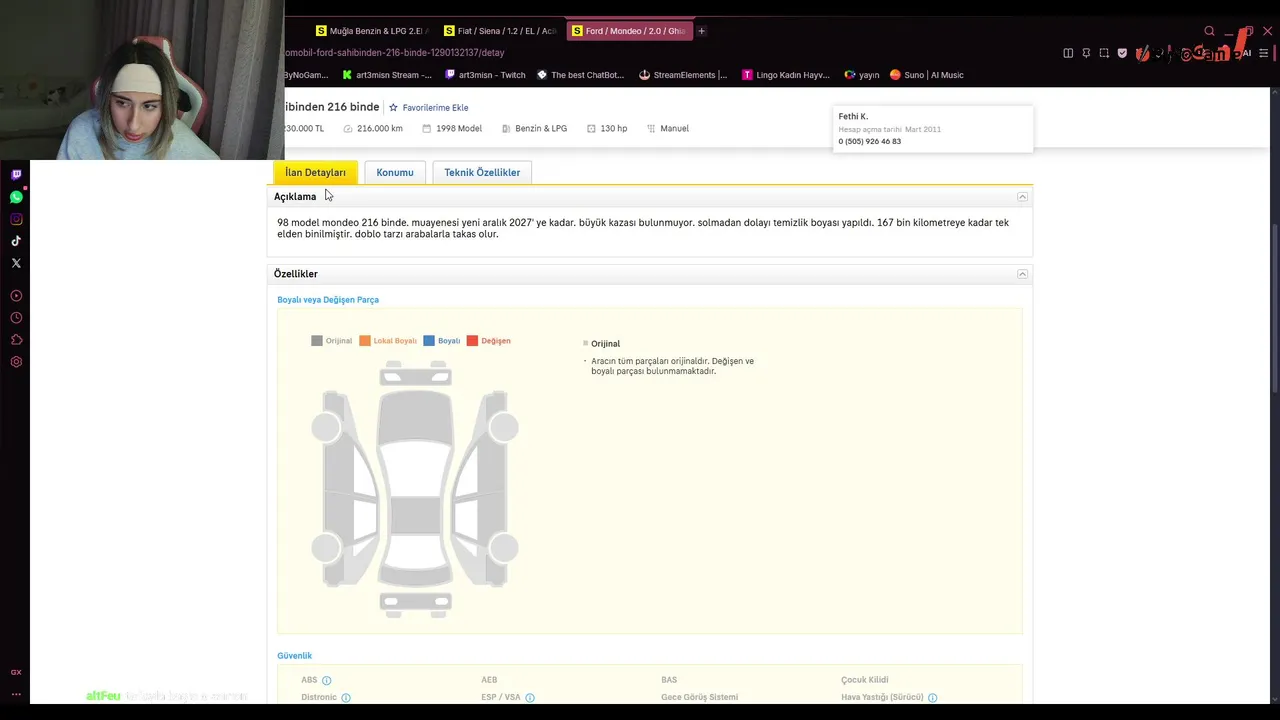Click the seller phone number
Image resolution: width=1280 pixels, height=720 pixels.
pyautogui.click(x=870, y=141)
